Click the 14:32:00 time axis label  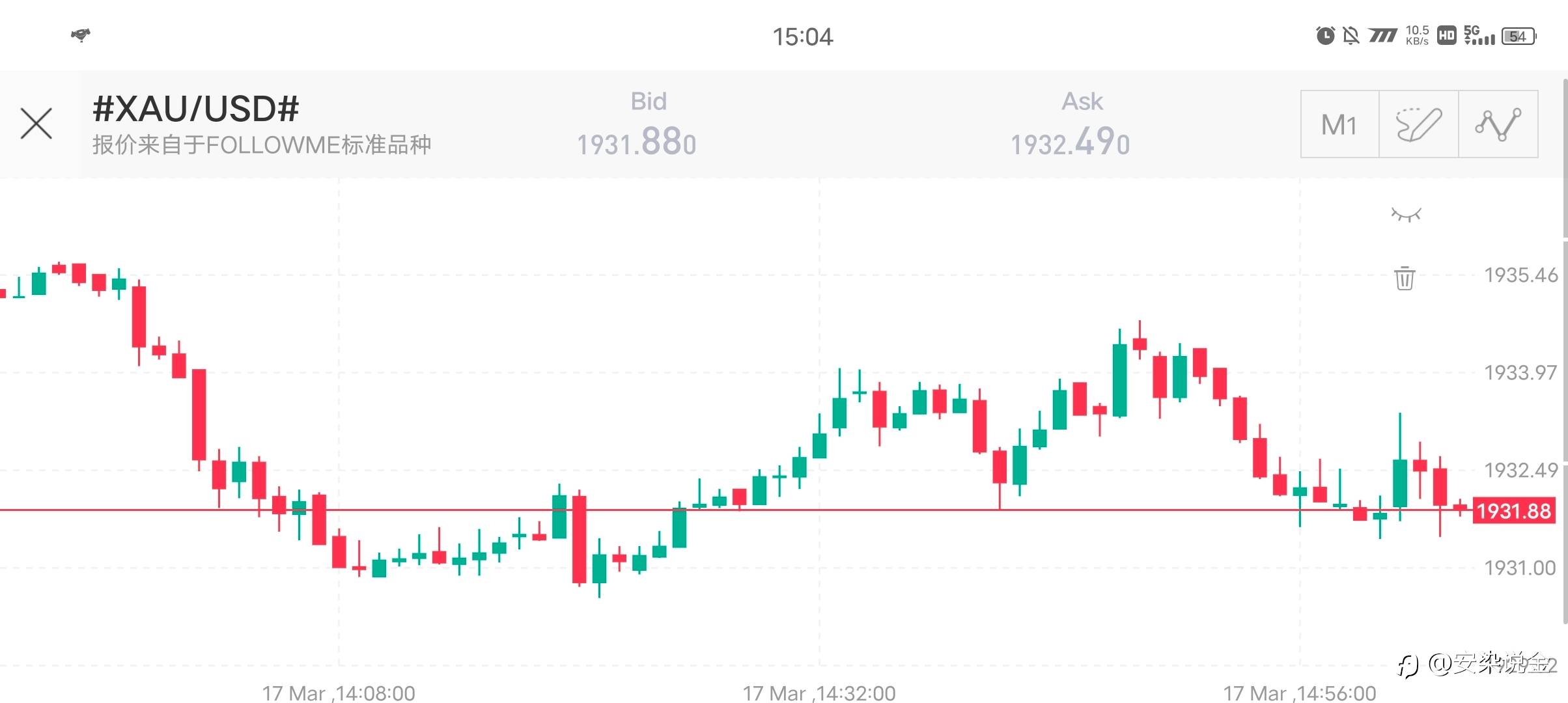tap(819, 693)
